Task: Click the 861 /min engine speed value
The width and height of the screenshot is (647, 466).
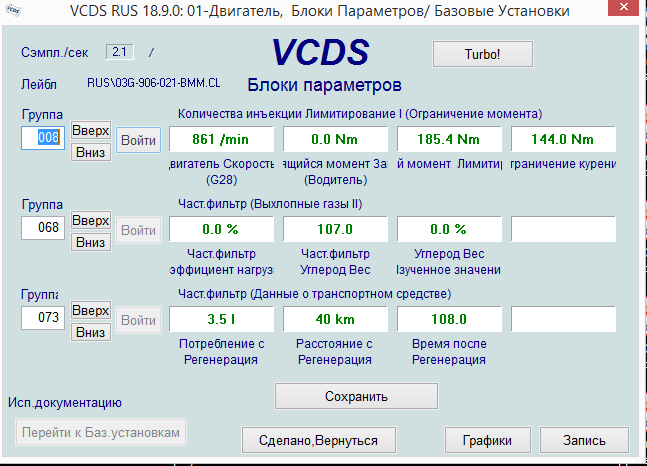Action: click(218, 139)
